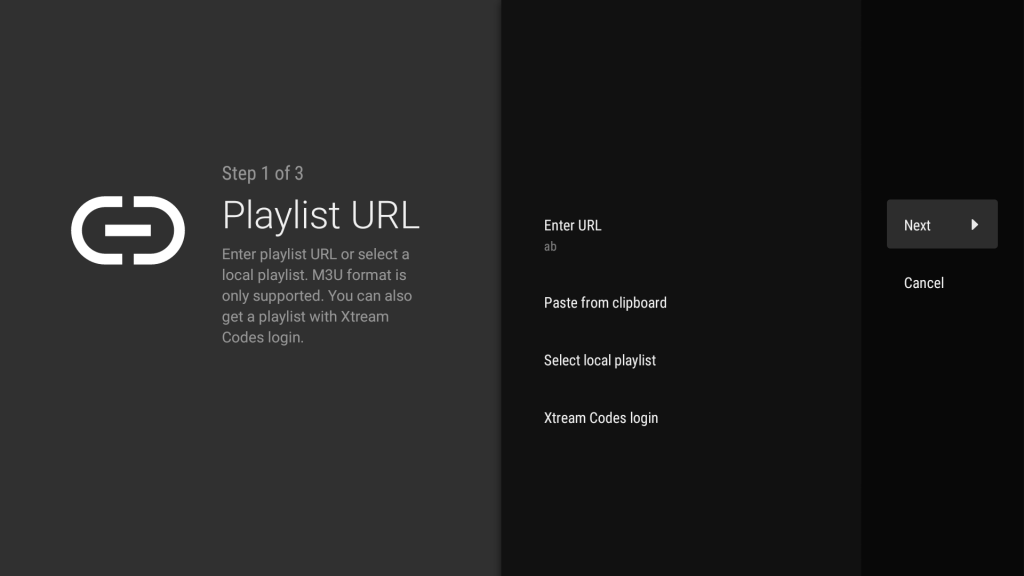Click the word "playlist" in Select local playlist
This screenshot has width=1024, height=576.
coord(632,360)
